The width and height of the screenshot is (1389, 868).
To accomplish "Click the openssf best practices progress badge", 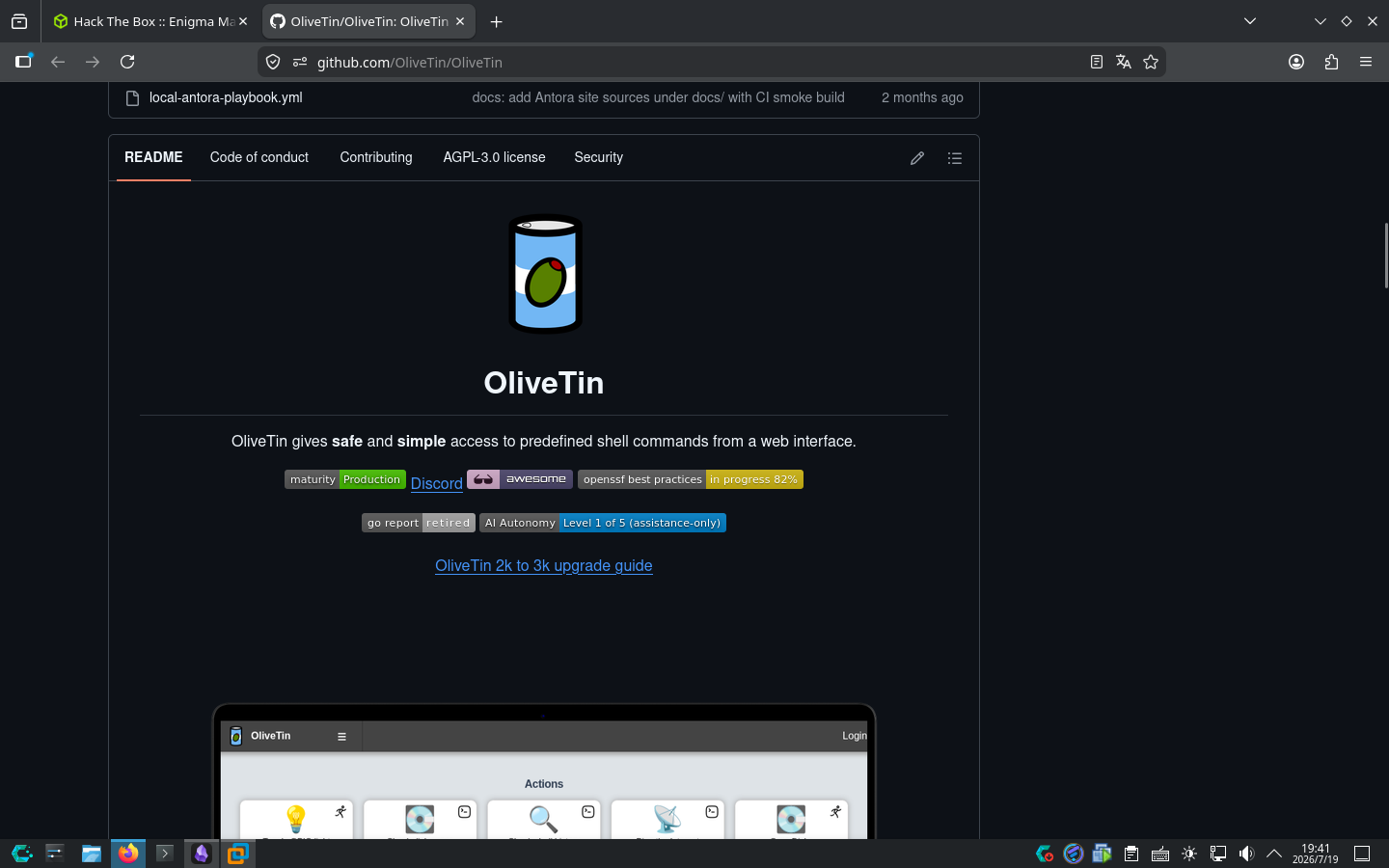I will point(691,479).
